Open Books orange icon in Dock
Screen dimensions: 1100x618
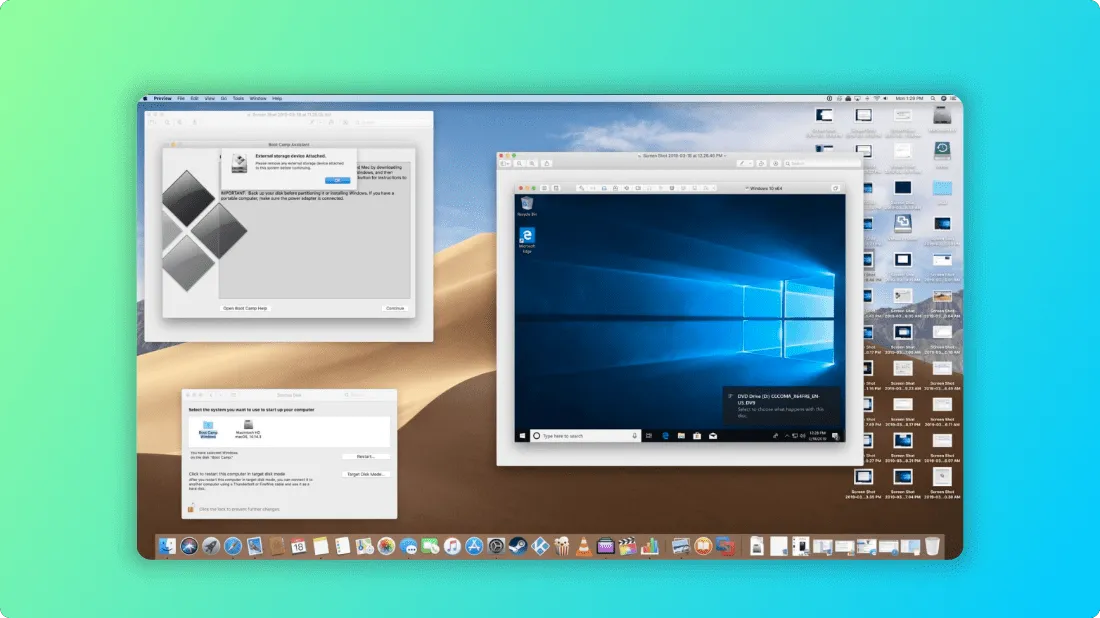coord(703,546)
